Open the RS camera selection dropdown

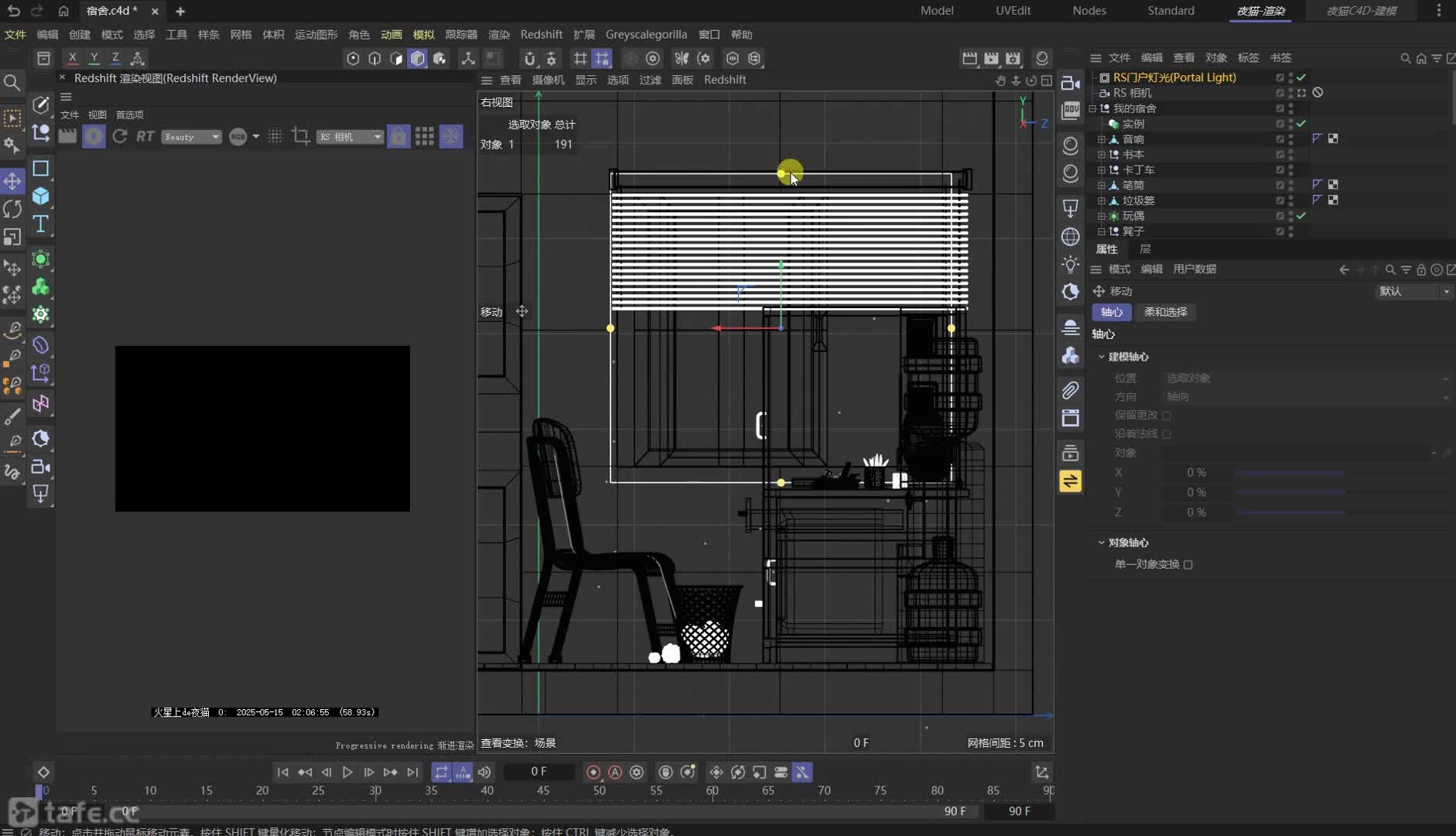pyautogui.click(x=350, y=137)
